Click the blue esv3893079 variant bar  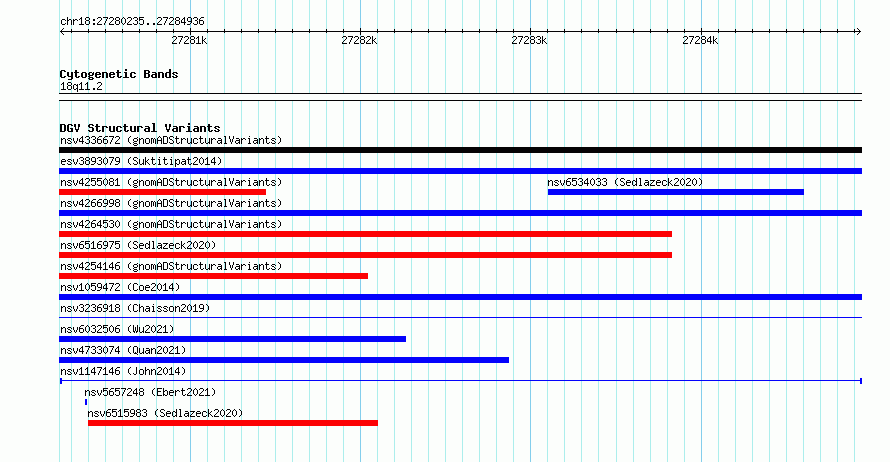[460, 171]
